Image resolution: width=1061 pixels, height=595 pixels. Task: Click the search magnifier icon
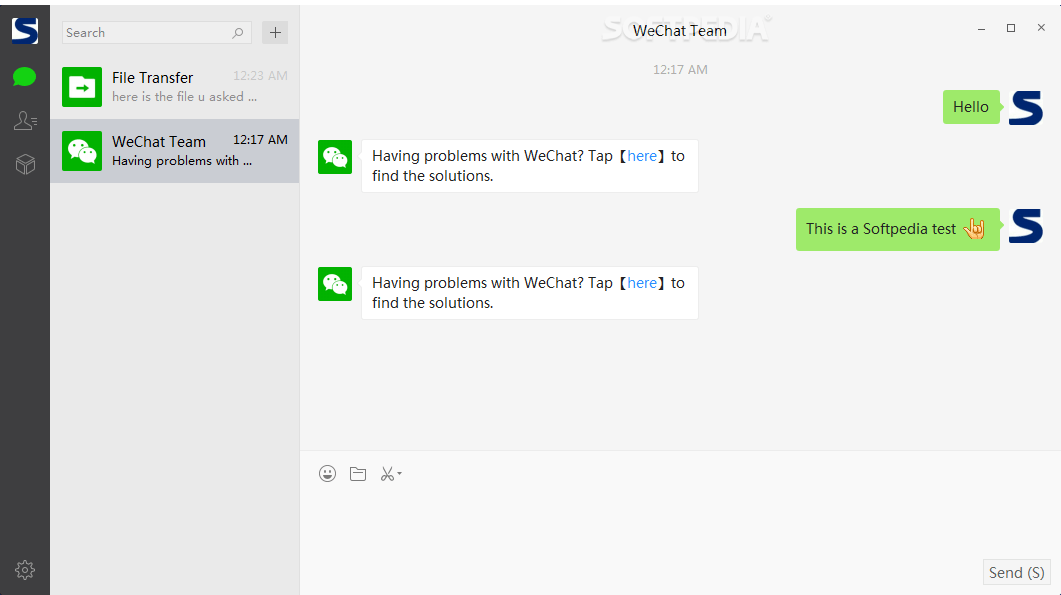click(238, 32)
